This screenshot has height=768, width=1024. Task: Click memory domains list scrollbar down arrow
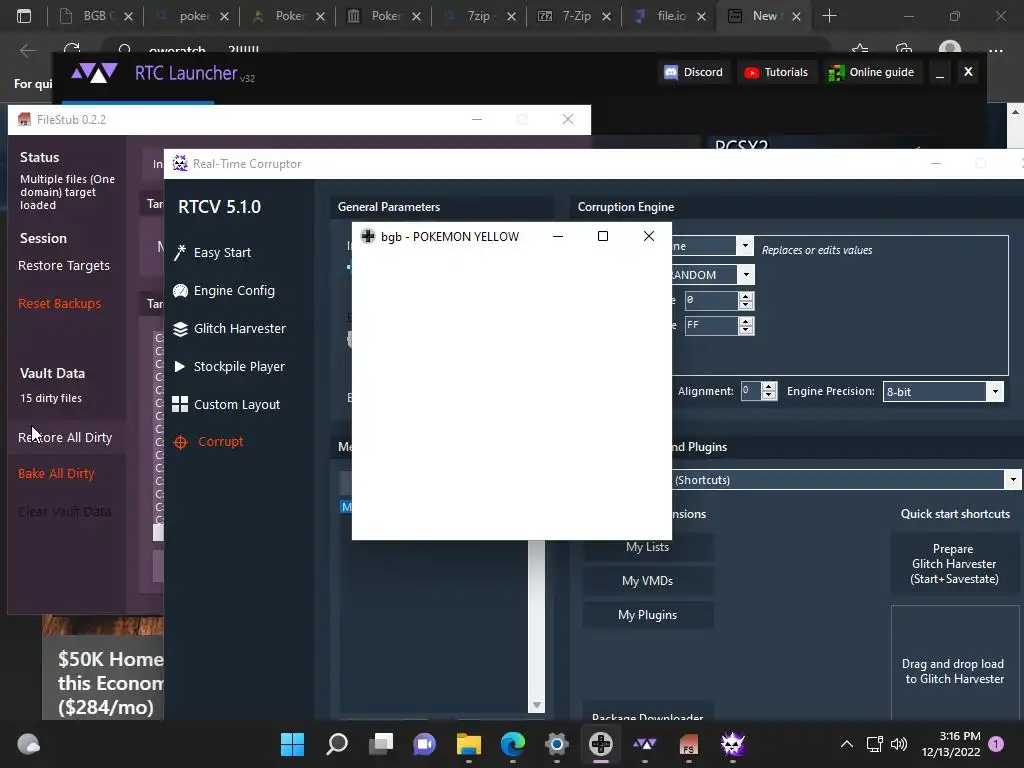pyautogui.click(x=537, y=705)
